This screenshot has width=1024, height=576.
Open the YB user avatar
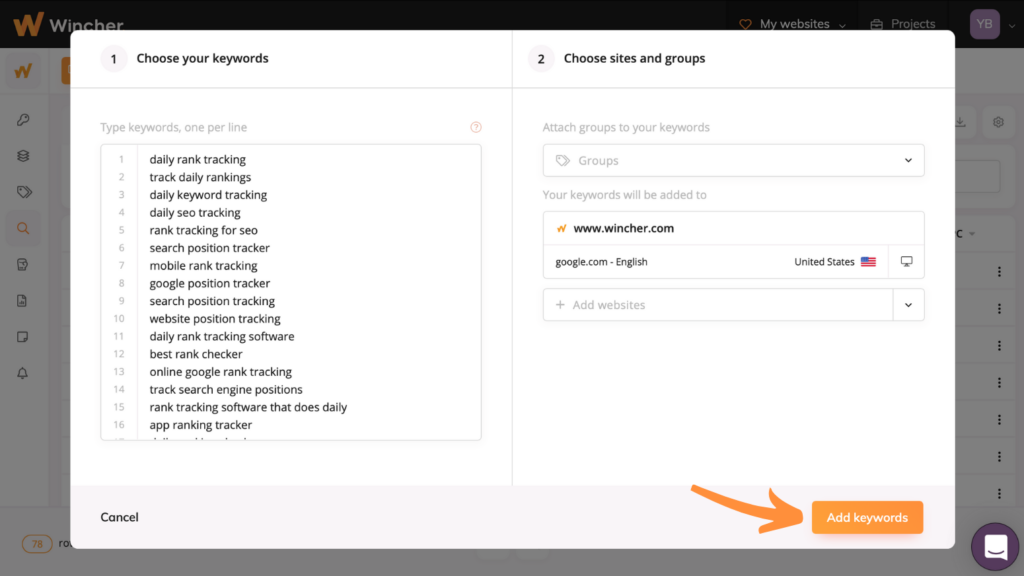click(x=984, y=24)
